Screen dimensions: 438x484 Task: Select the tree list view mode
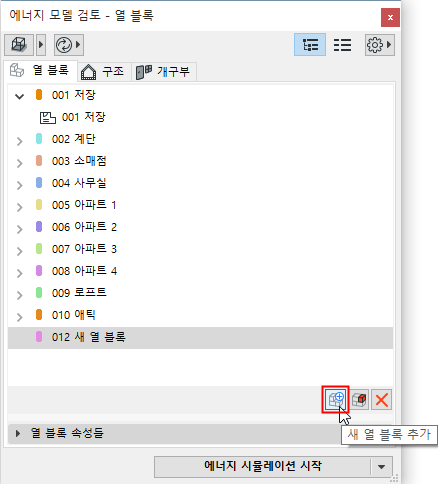point(310,45)
